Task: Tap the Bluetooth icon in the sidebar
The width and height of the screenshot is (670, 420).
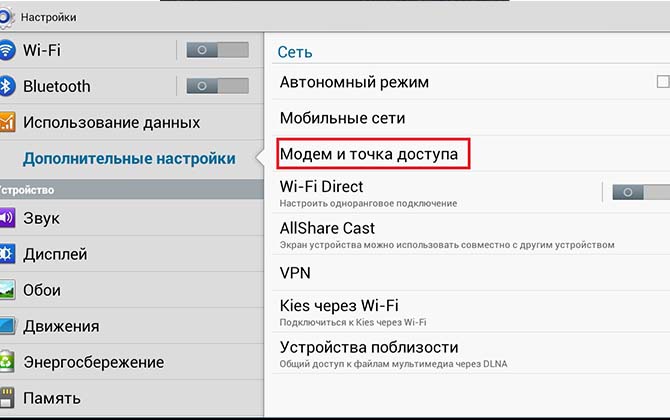Action: point(6,86)
